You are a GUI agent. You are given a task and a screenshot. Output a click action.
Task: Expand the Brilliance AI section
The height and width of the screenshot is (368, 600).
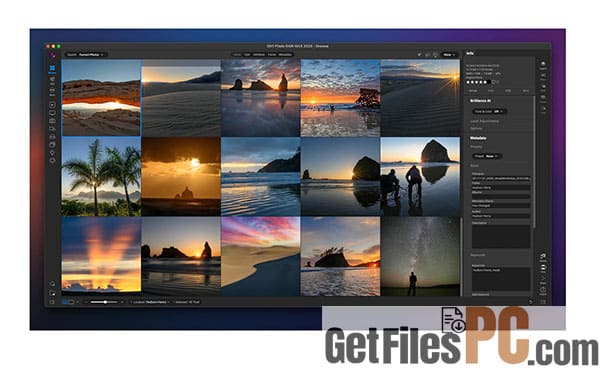(480, 101)
